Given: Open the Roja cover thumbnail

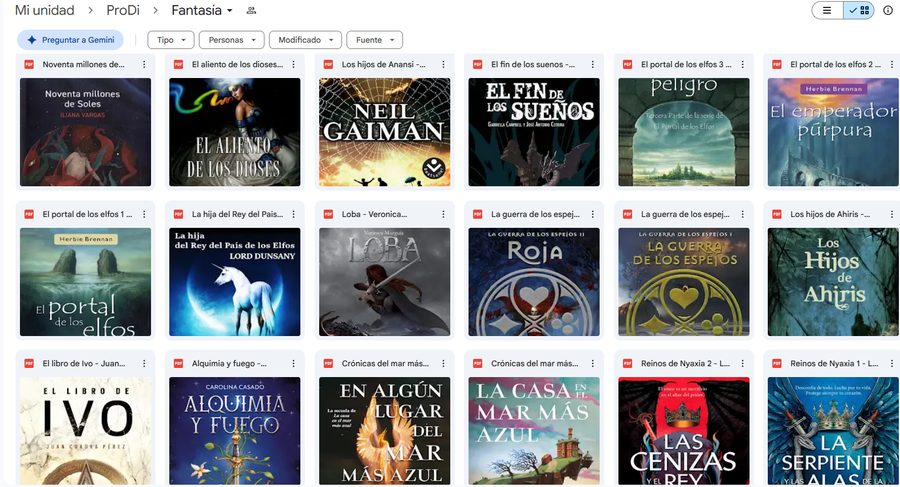Looking at the screenshot, I should tap(534, 282).
